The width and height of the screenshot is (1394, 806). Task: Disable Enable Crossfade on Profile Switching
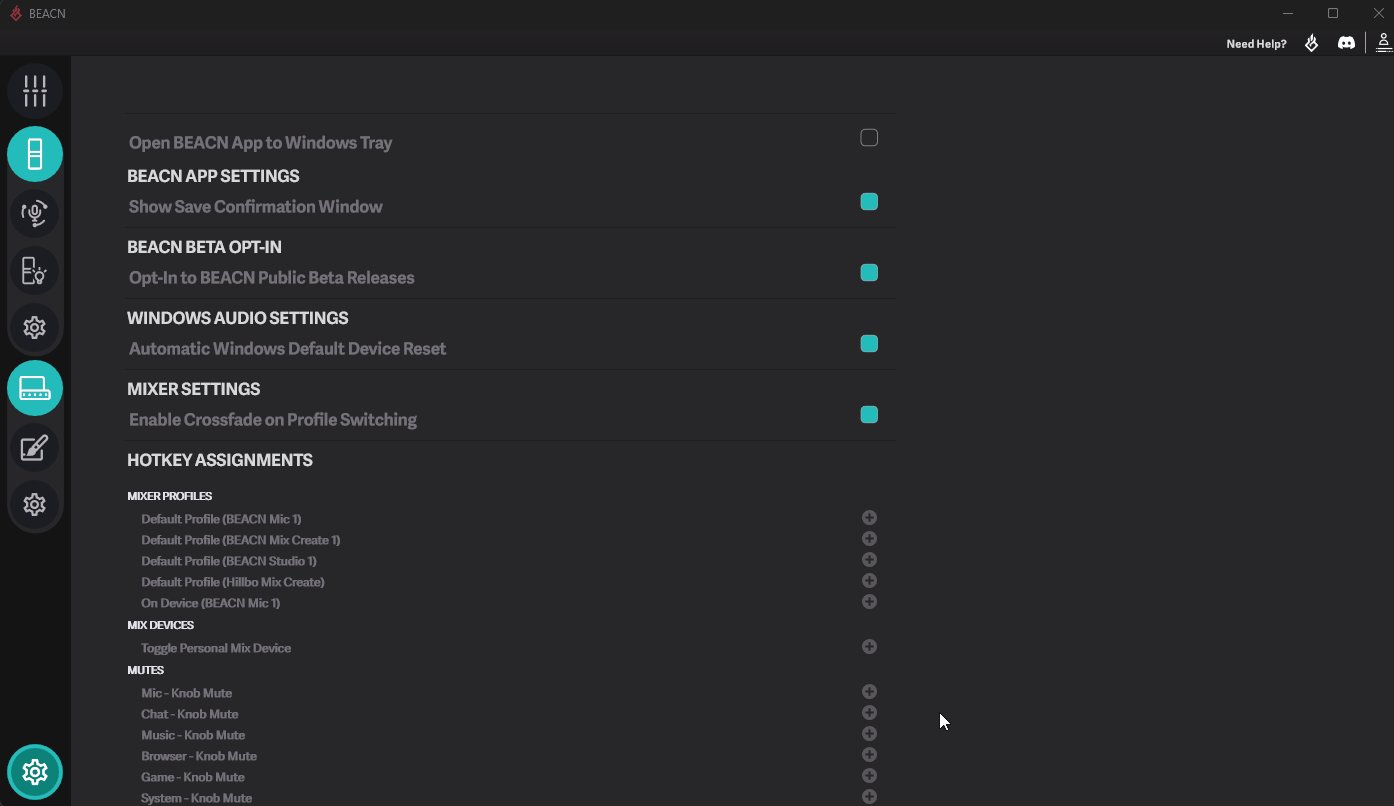coord(869,415)
